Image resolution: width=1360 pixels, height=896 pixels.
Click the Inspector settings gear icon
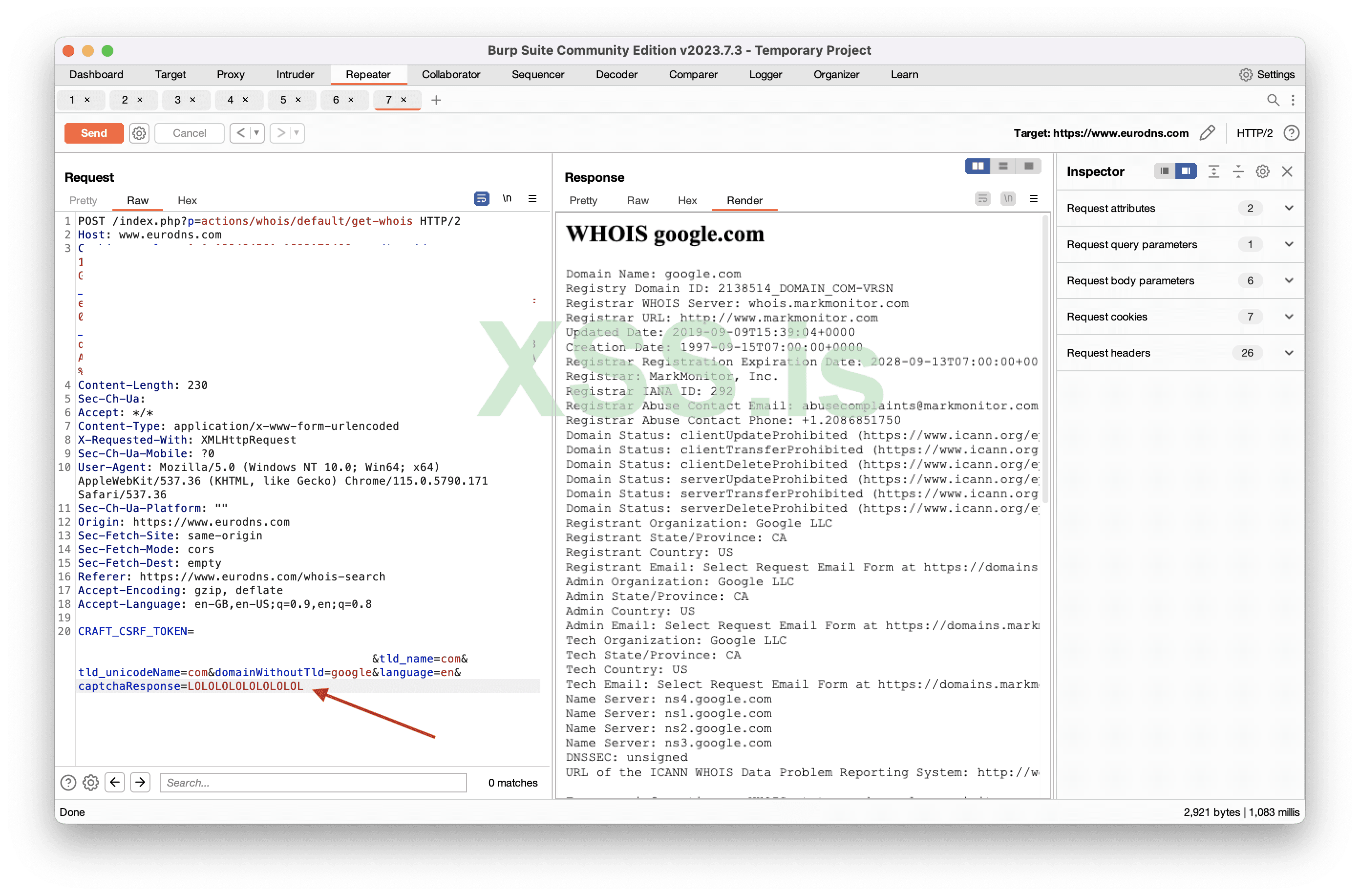click(1262, 171)
